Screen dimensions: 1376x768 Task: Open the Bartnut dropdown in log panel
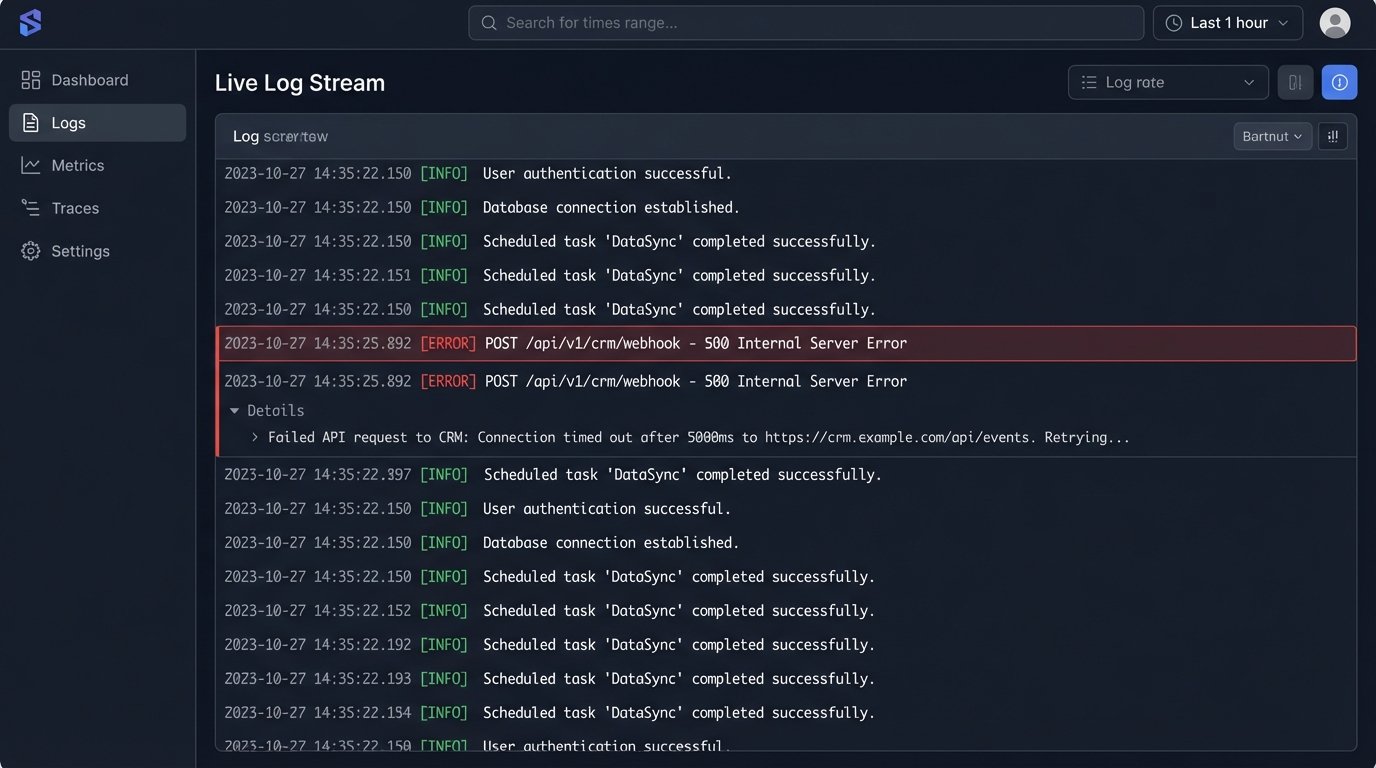1272,136
